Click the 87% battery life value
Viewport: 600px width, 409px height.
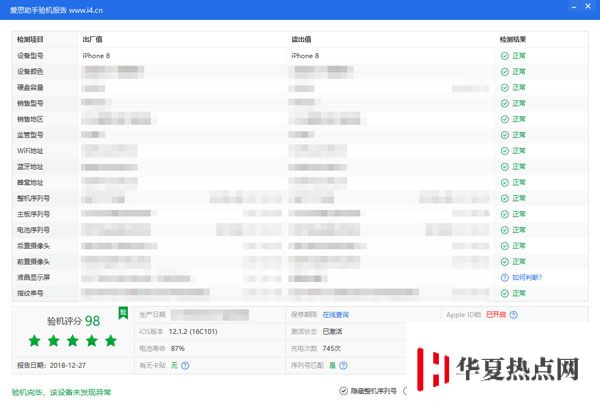tap(178, 349)
